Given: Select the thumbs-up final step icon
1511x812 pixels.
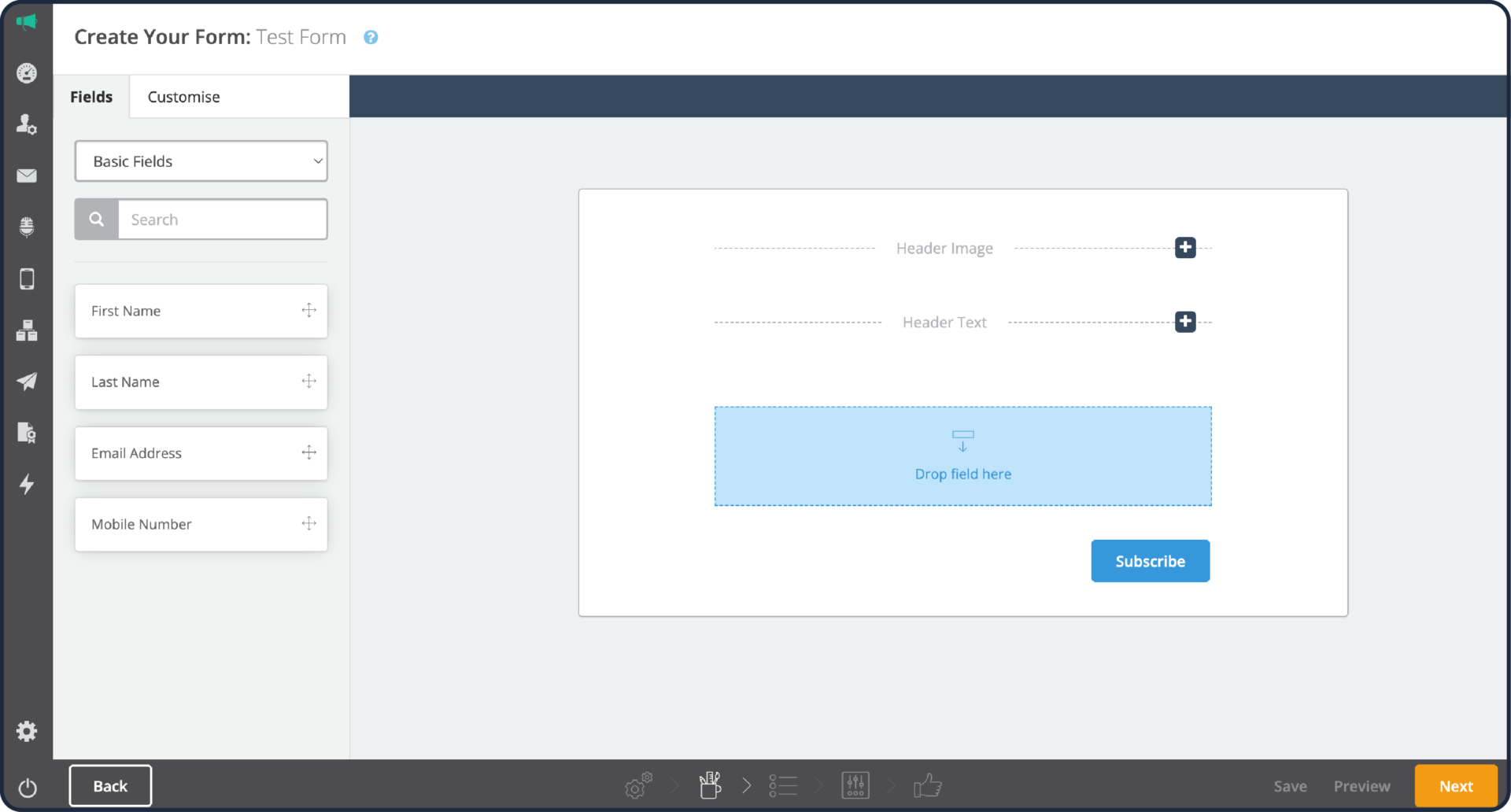Looking at the screenshot, I should [x=928, y=785].
